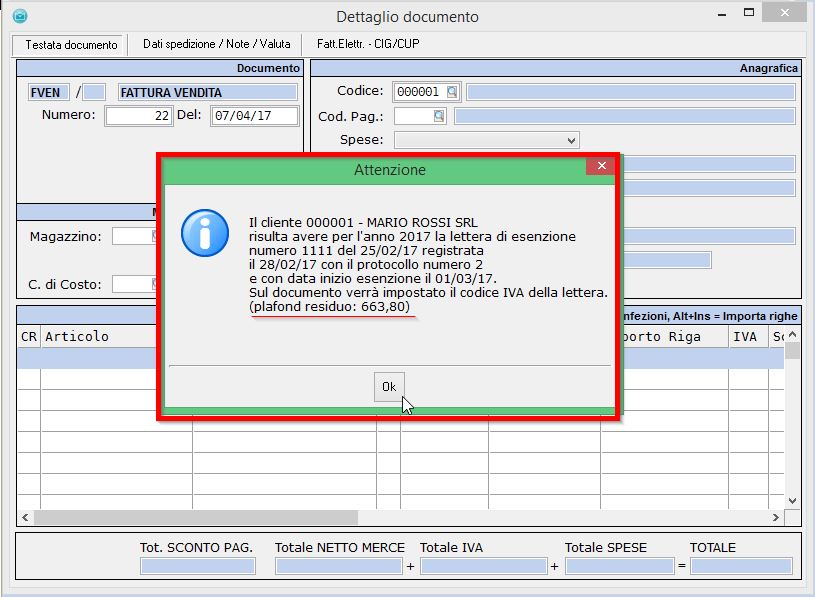Switch to Dati spedizione / Note / Valuta tab
Screen dimensions: 815x597
click(x=216, y=44)
